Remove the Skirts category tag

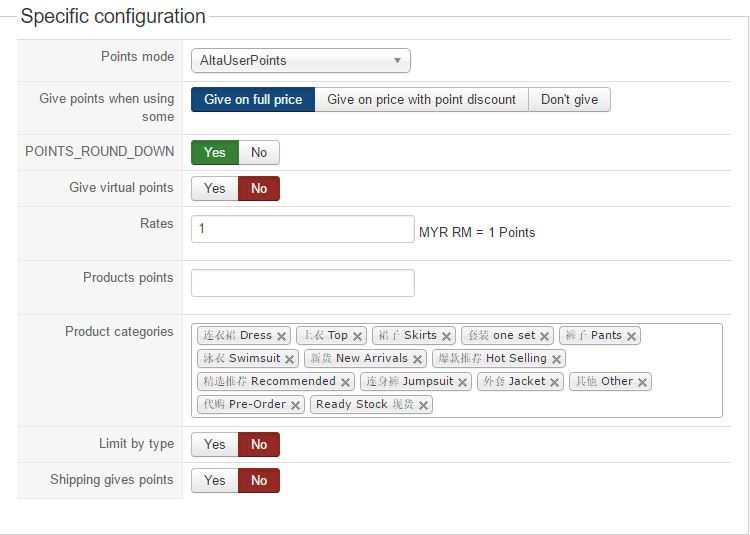point(446,336)
